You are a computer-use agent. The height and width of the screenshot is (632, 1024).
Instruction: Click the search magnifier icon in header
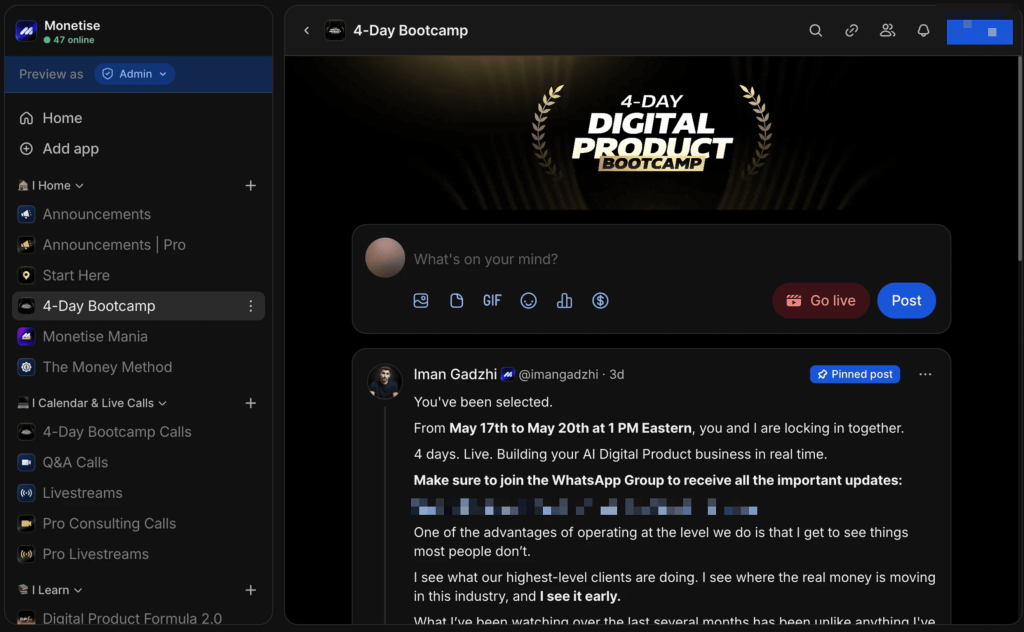click(x=815, y=31)
